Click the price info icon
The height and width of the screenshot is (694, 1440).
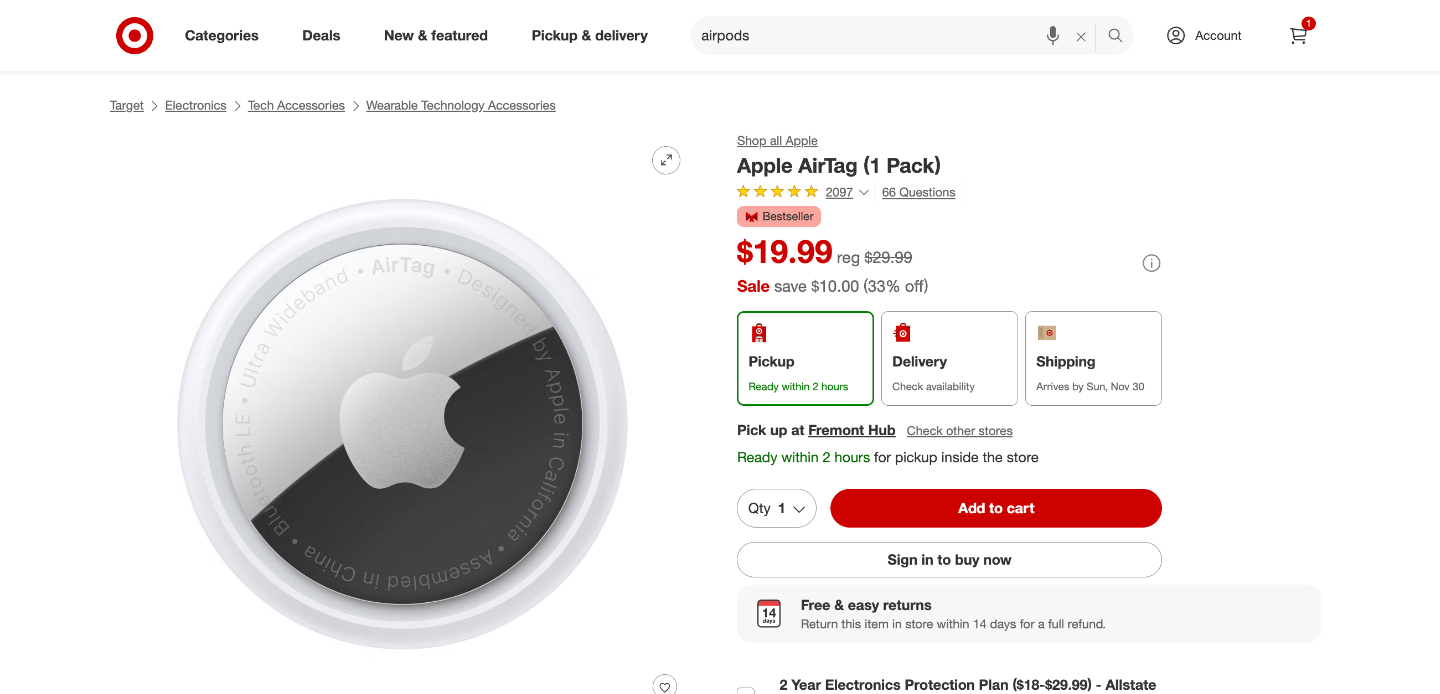(x=1151, y=264)
